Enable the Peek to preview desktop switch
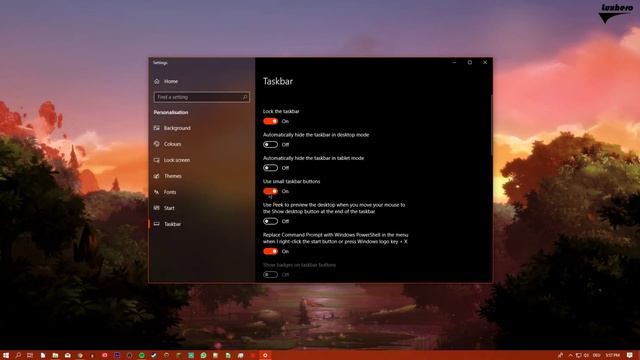This screenshot has width=640, height=360. [x=270, y=221]
